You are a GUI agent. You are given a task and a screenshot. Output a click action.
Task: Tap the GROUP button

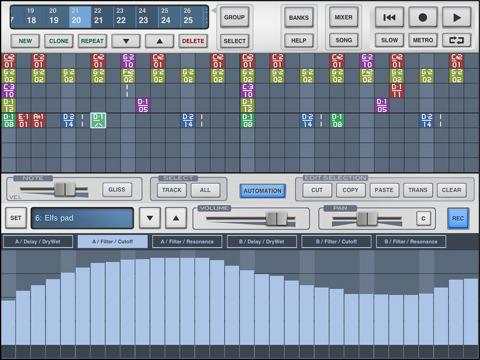coord(234,17)
